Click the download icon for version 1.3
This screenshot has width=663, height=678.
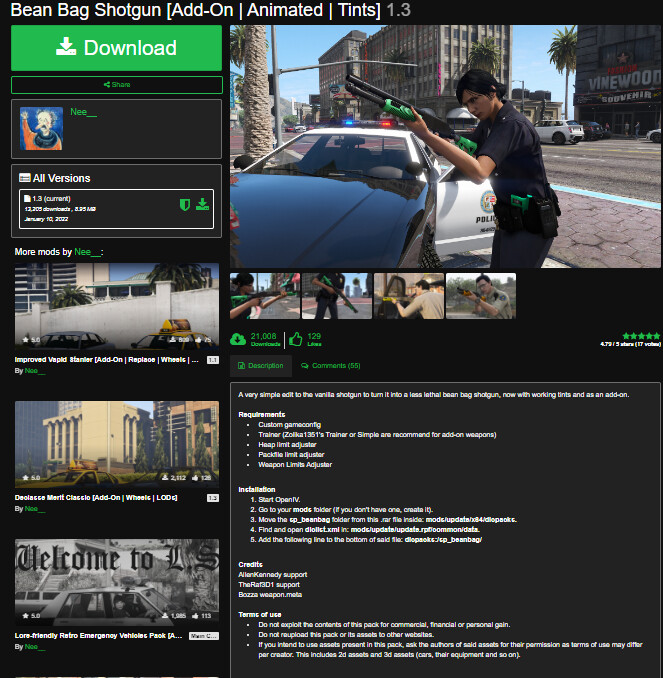tap(202, 205)
